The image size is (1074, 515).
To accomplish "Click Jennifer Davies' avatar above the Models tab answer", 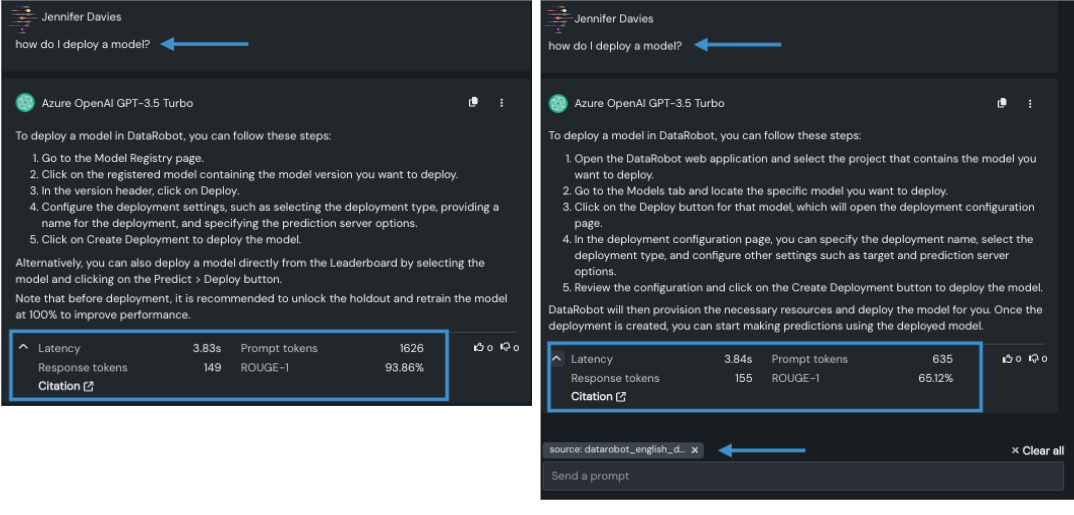I will tap(559, 18).
